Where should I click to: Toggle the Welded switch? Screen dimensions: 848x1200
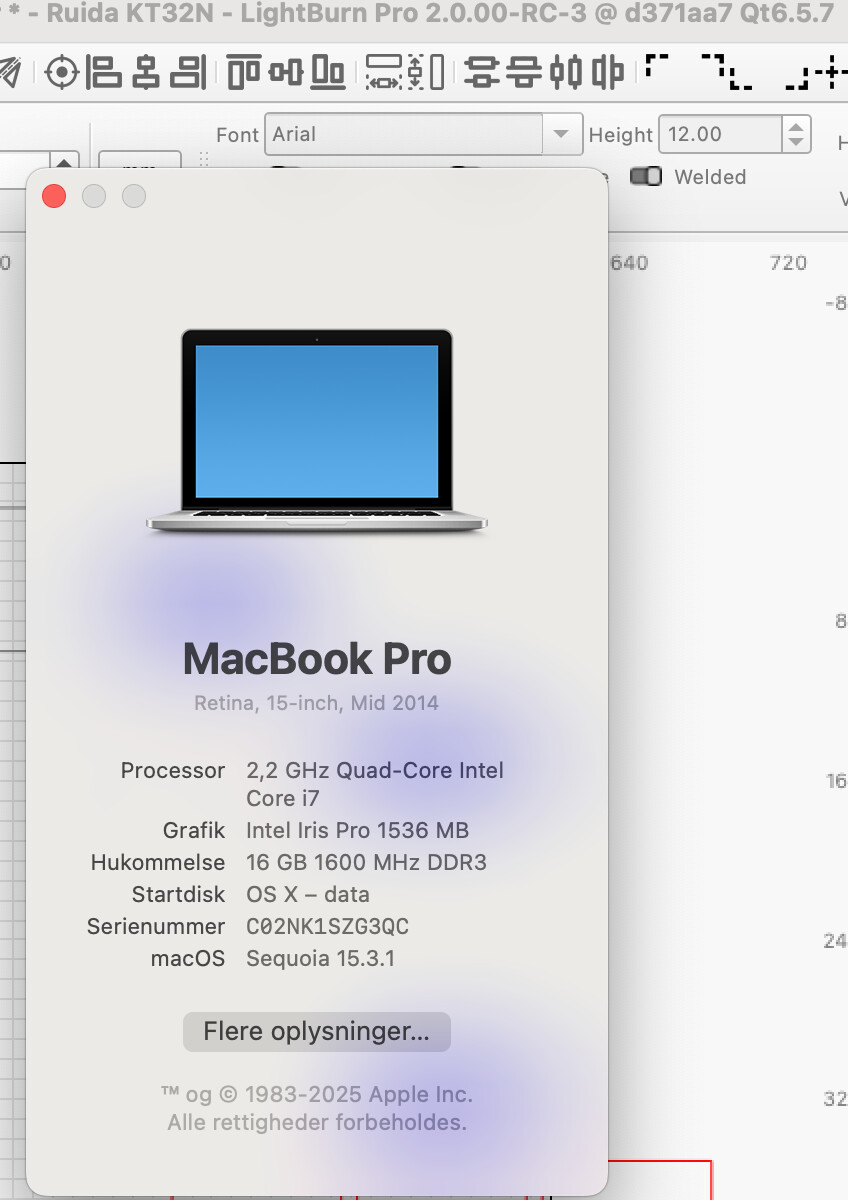646,176
